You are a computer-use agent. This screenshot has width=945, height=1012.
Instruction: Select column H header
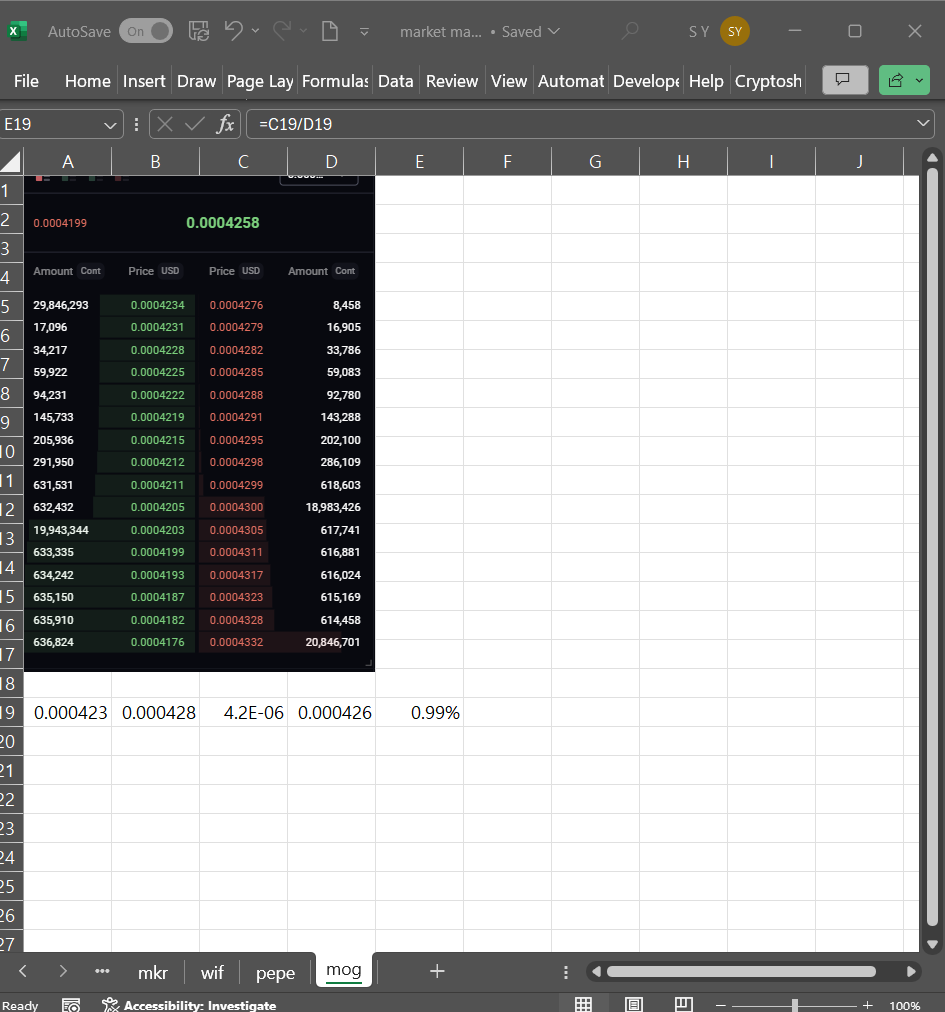(684, 161)
